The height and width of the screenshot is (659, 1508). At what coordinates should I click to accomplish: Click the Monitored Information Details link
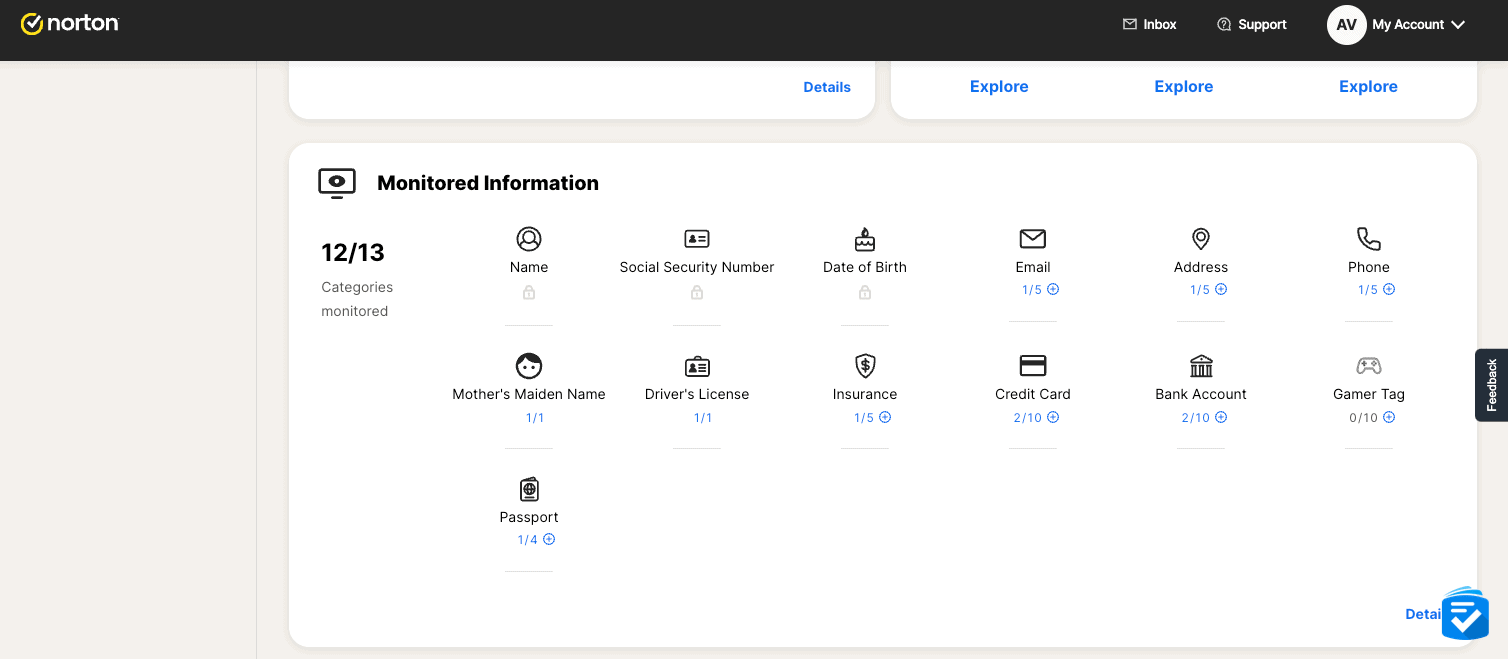[1425, 614]
